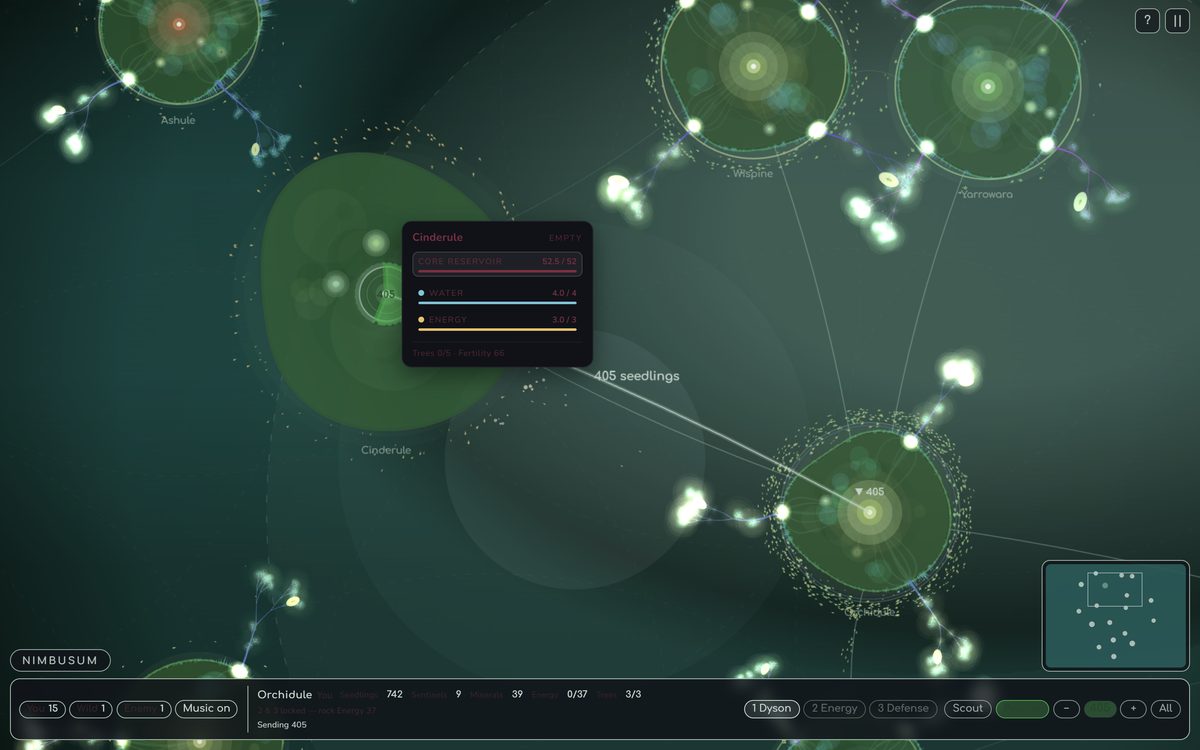
Task: Select the Yarrowara planet
Action: pos(988,87)
